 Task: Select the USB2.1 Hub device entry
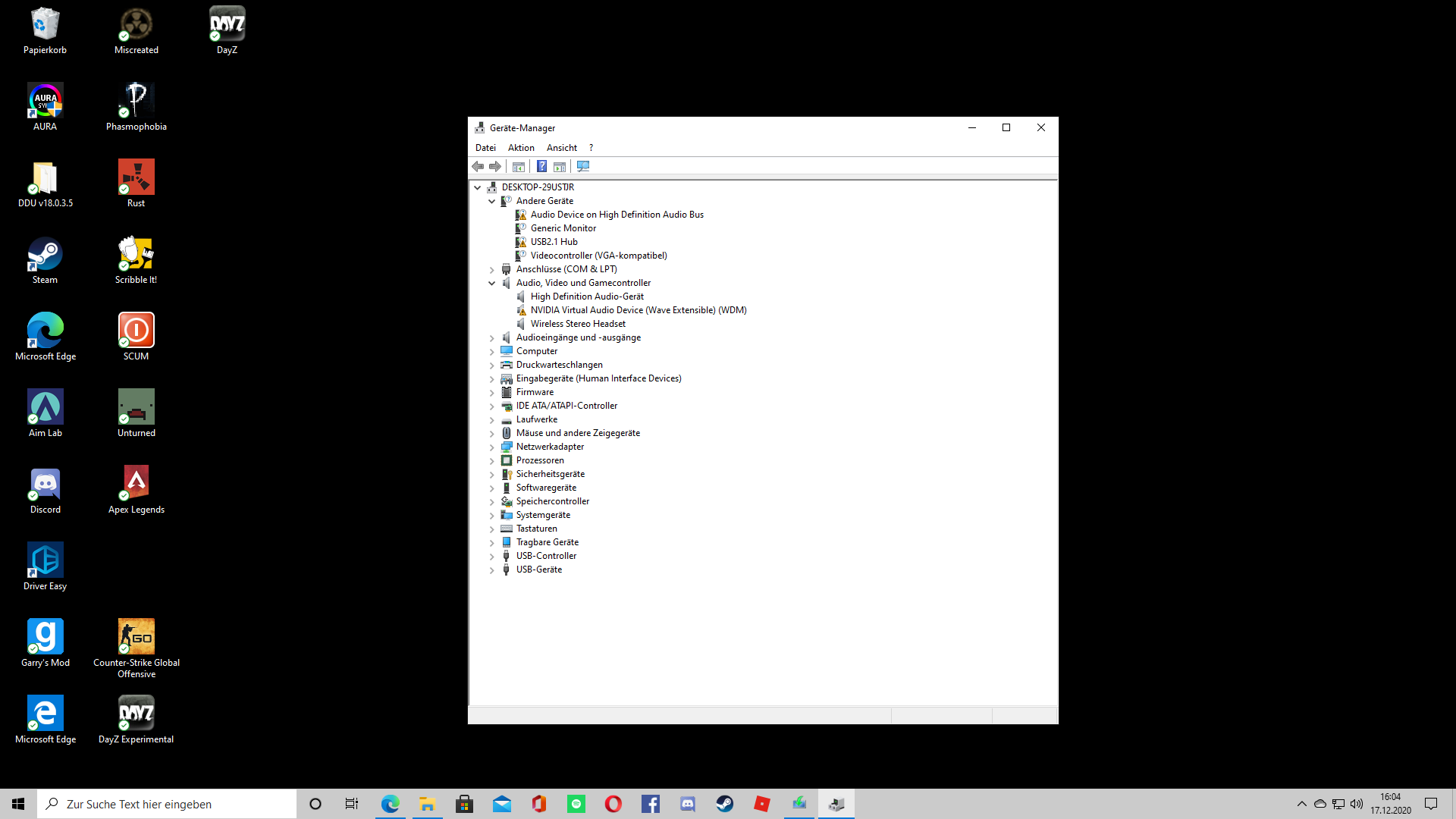[x=554, y=242]
